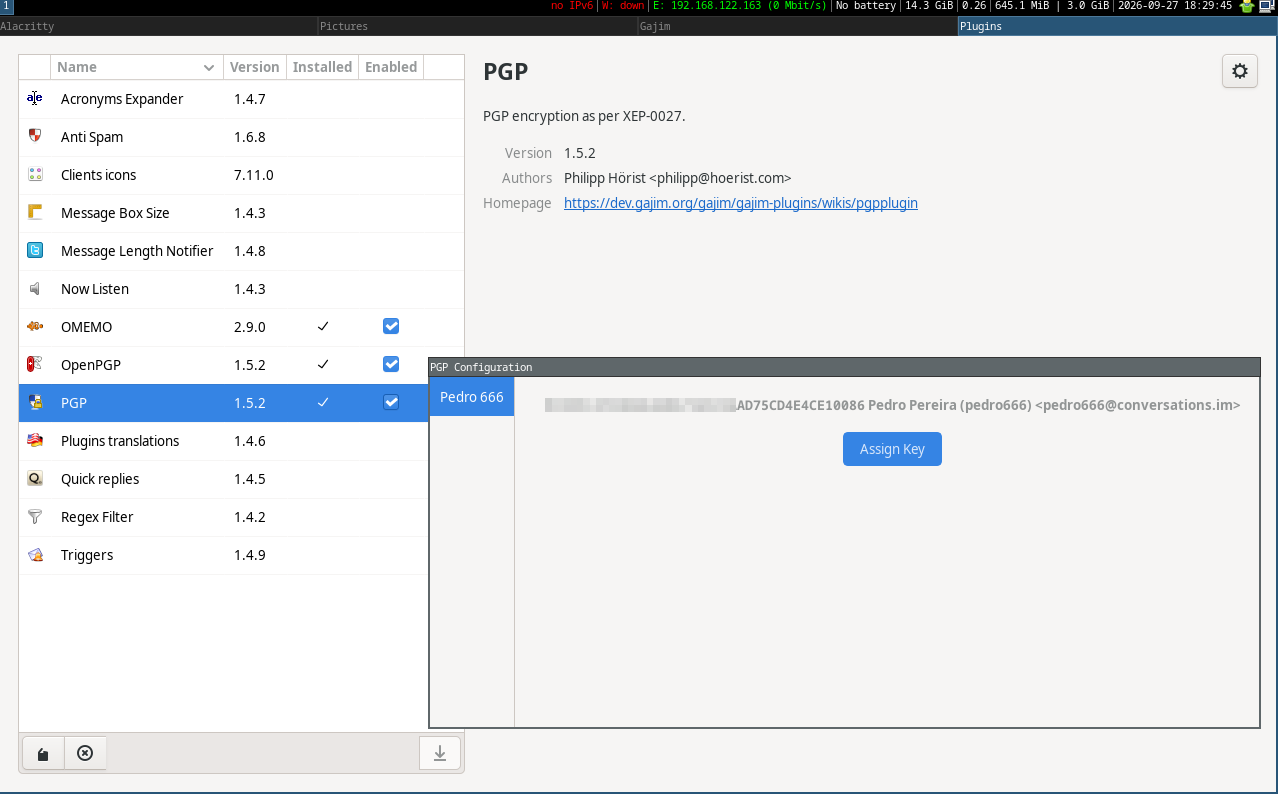This screenshot has width=1278, height=794.
Task: Click the Acronyms Expander plugin icon
Action: 35,98
